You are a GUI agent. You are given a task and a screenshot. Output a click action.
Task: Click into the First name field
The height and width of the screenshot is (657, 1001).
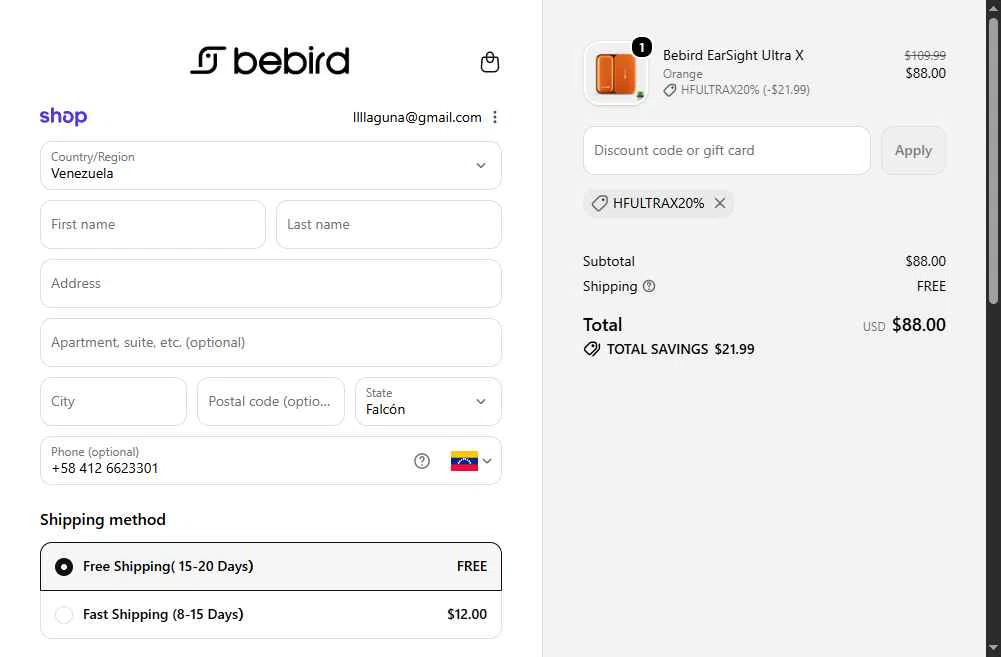[153, 225]
